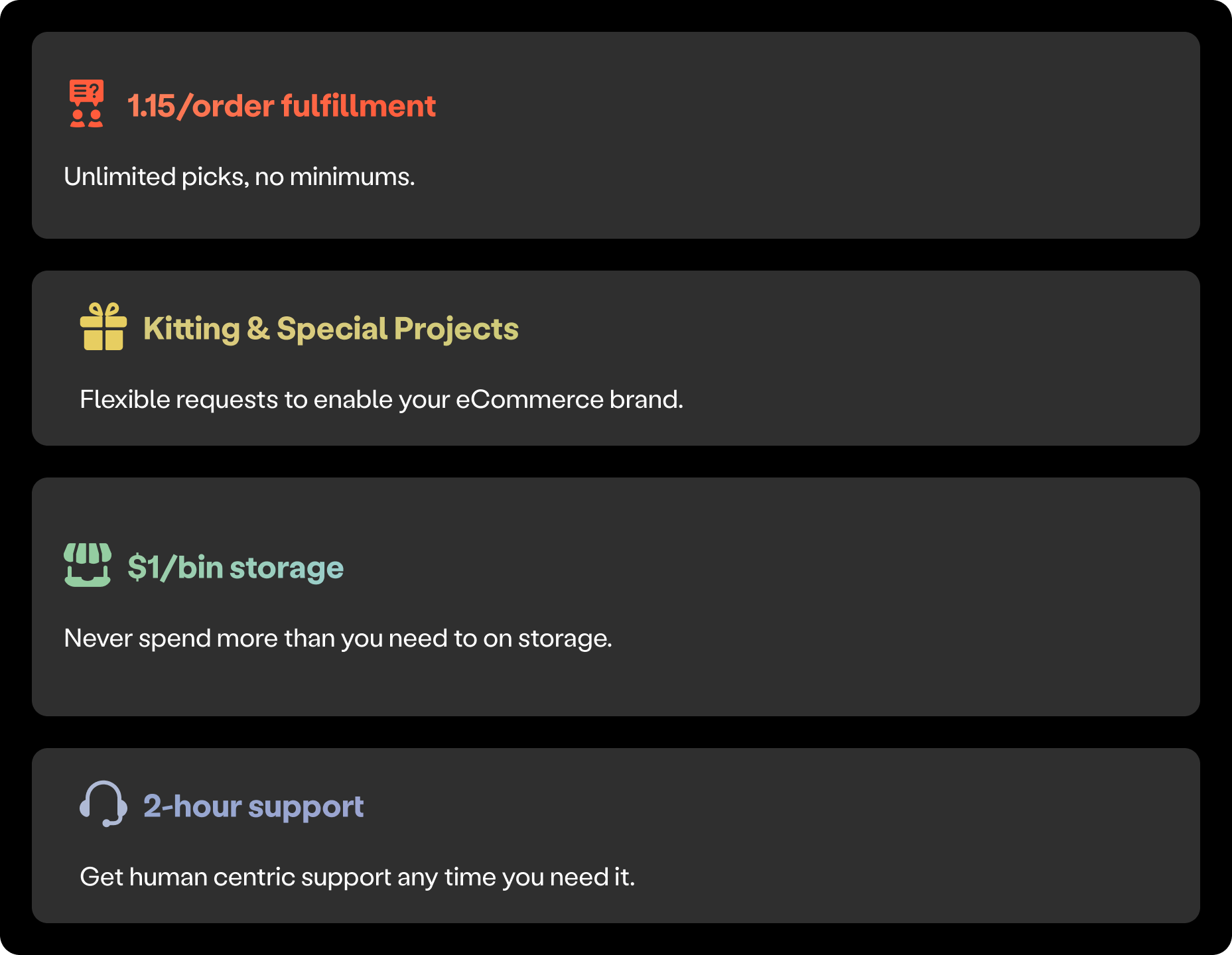Click 'Never spend more than you need' text
Screen dimensions: 1232x955
tap(337, 639)
